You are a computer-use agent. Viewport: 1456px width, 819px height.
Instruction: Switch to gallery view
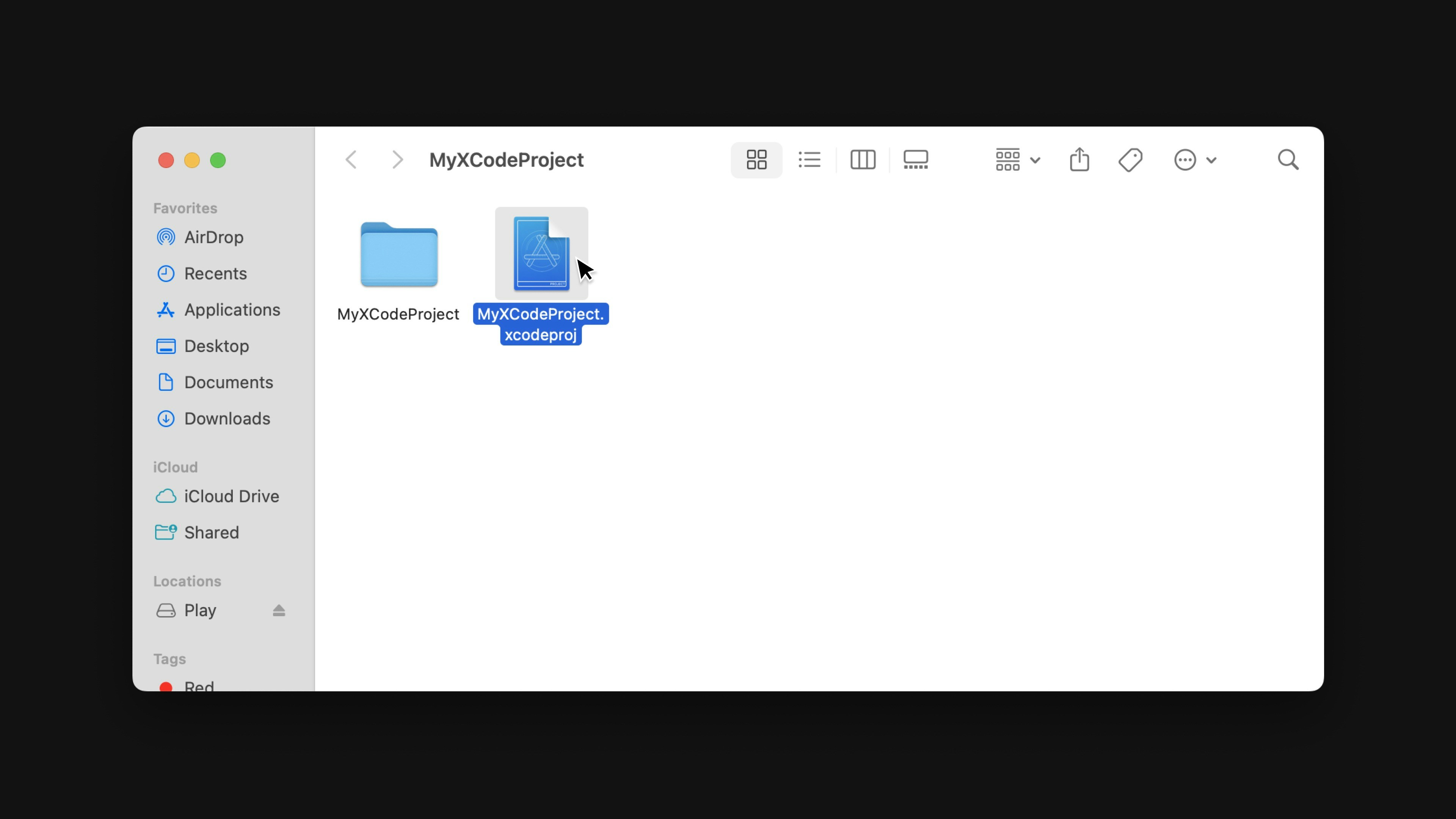pyautogui.click(x=916, y=160)
